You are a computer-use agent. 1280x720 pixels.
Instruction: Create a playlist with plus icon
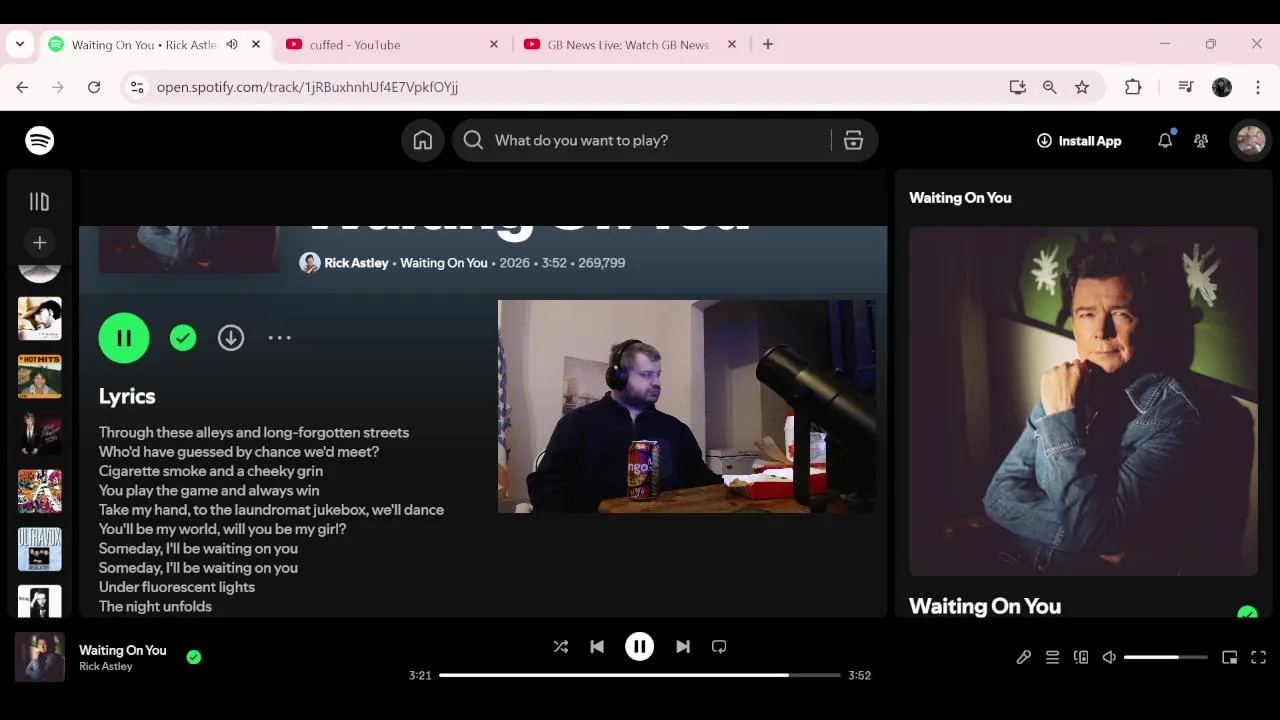(x=39, y=242)
